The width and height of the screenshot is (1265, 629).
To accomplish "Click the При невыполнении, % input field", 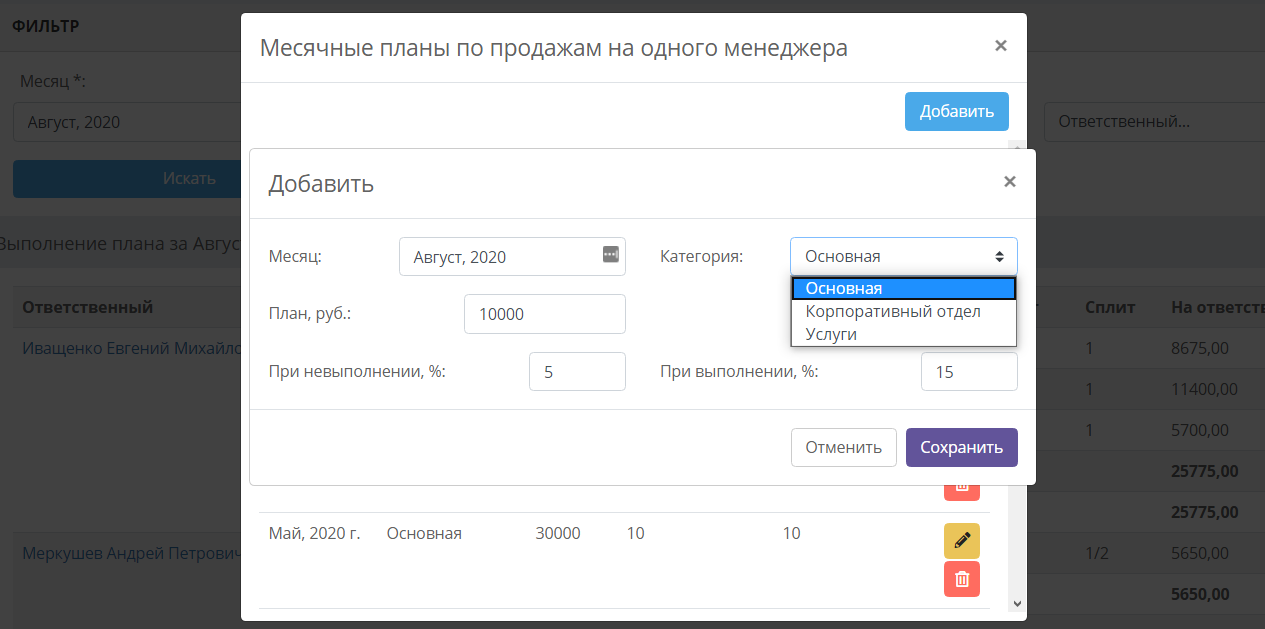I will coord(577,372).
